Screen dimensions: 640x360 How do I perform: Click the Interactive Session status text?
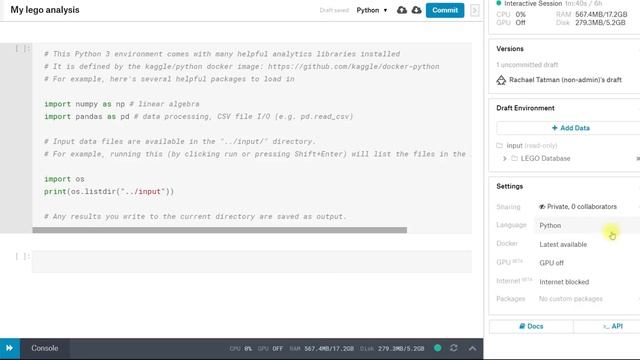click(533, 4)
